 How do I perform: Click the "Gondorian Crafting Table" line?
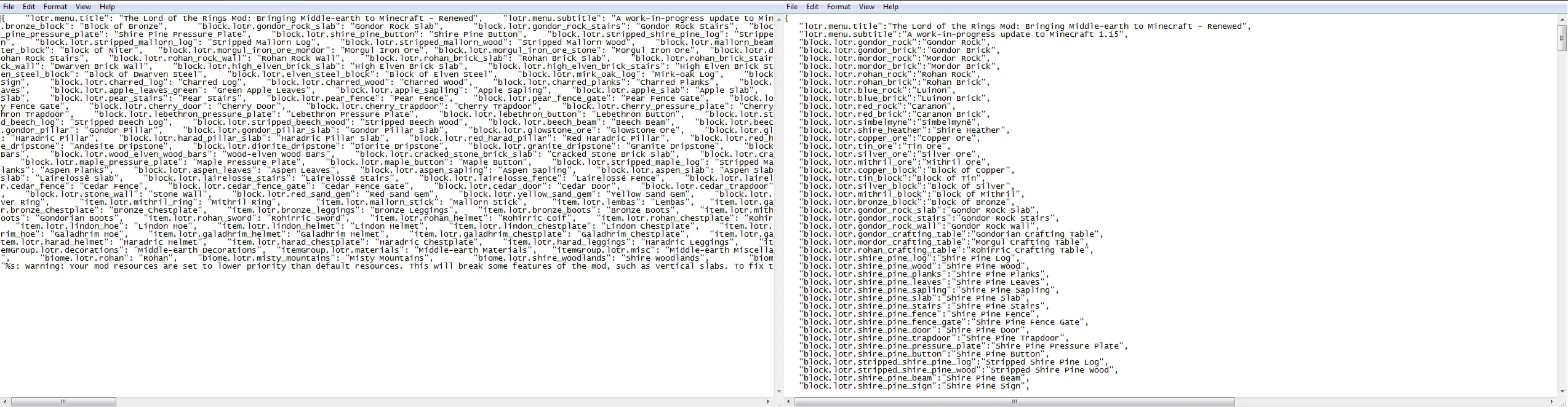[951, 234]
